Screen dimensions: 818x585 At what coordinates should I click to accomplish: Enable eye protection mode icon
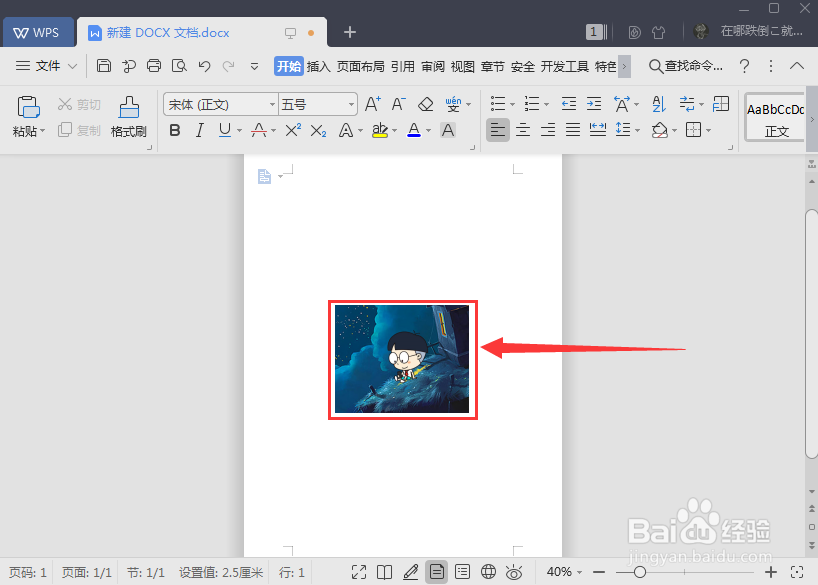[x=514, y=572]
